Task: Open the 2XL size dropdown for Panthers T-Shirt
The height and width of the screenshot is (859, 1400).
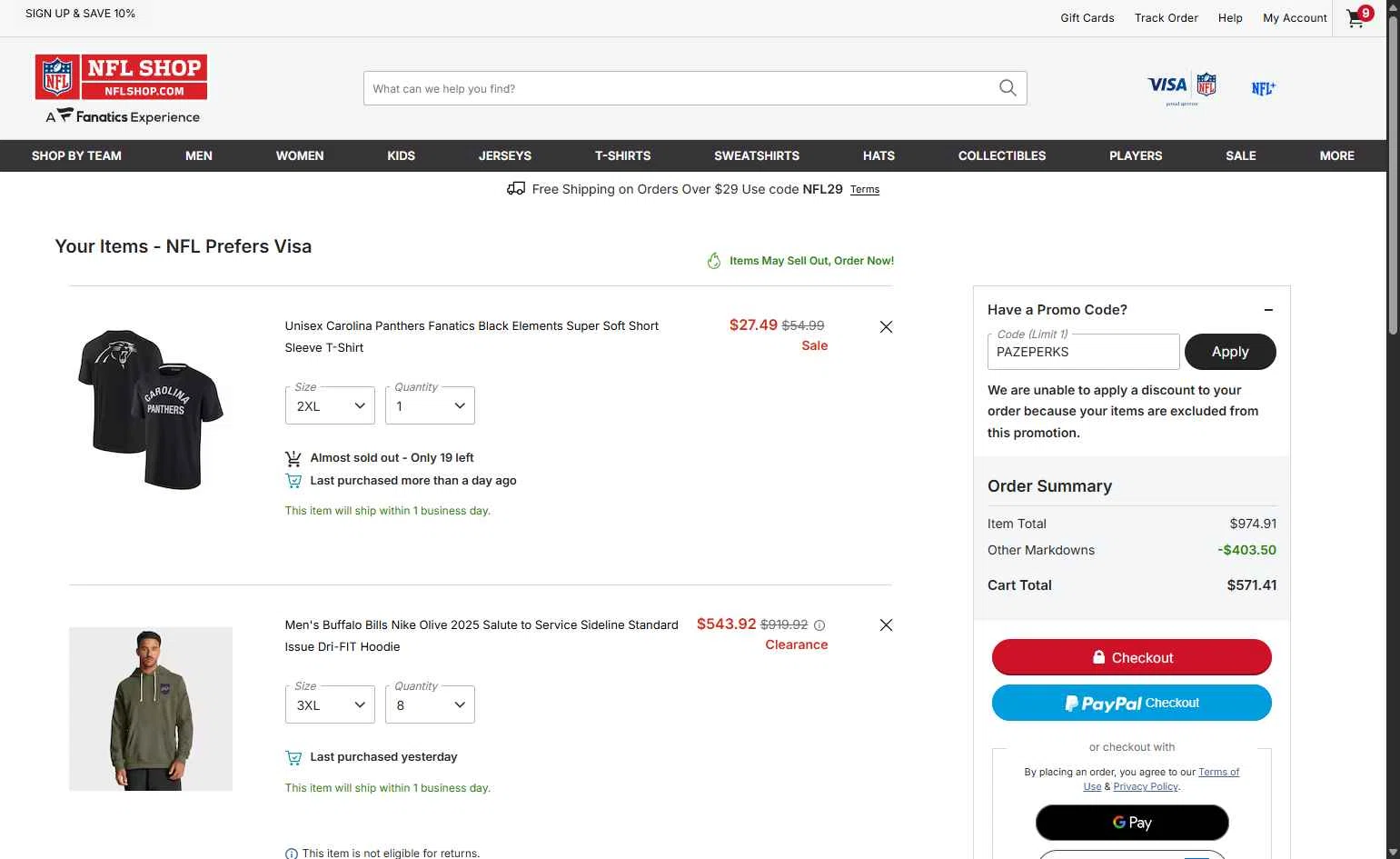Action: click(330, 406)
